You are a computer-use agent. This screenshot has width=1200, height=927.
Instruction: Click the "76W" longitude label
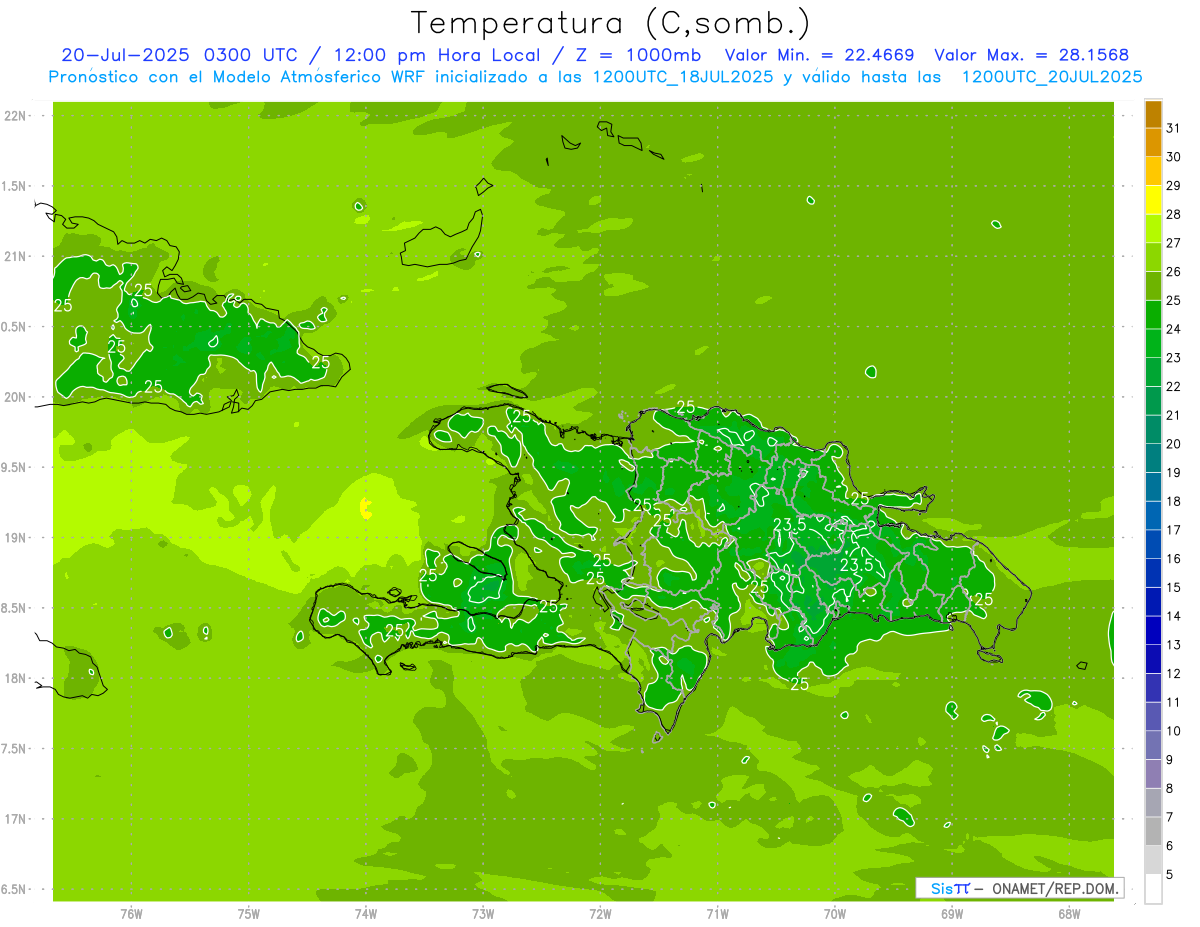point(131,914)
